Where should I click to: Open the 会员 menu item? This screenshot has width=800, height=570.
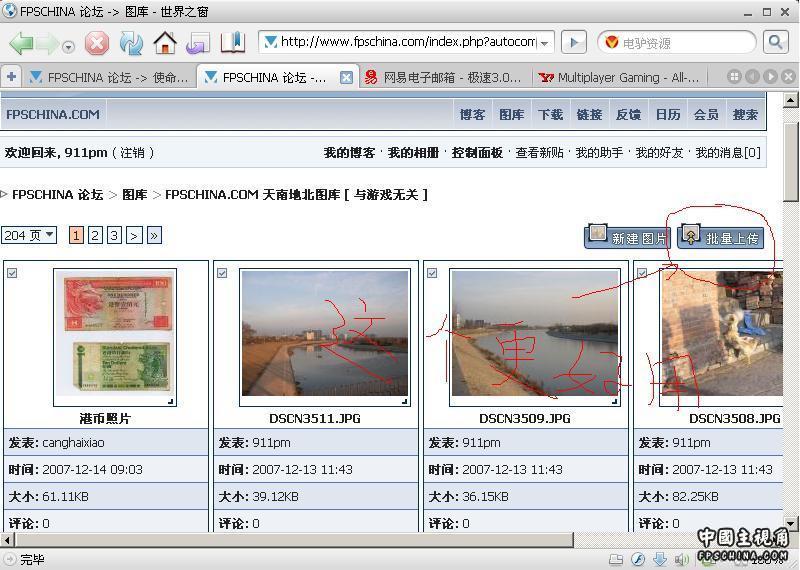click(x=706, y=115)
